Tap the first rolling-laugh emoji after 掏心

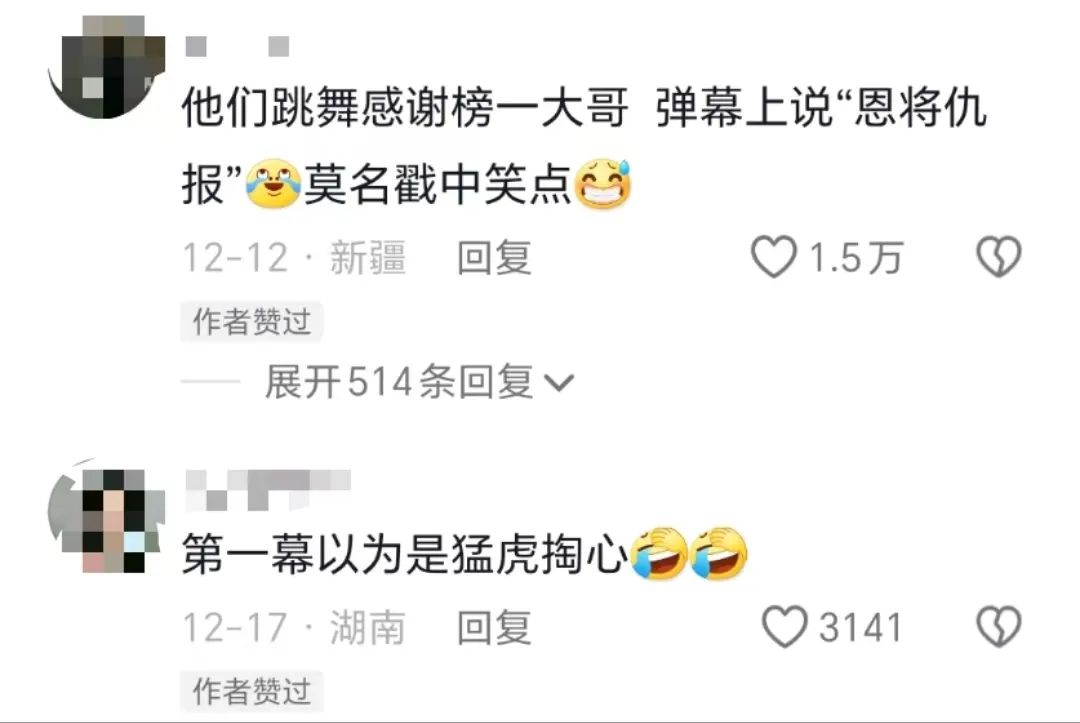click(659, 554)
